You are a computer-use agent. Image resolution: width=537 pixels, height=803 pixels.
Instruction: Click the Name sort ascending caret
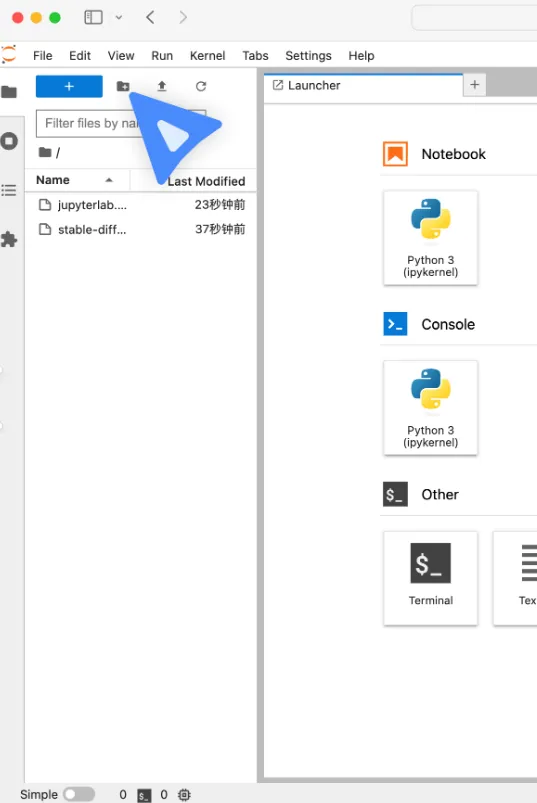(x=109, y=180)
